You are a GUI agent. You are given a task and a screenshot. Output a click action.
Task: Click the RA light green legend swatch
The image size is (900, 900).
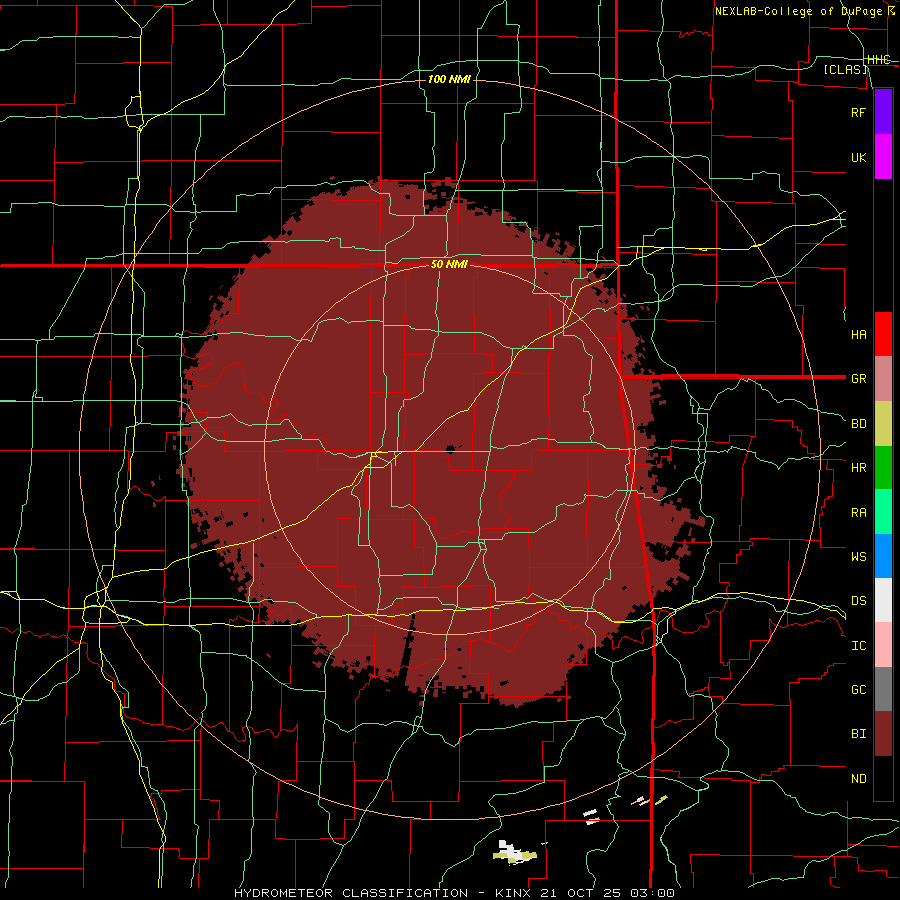pos(883,512)
